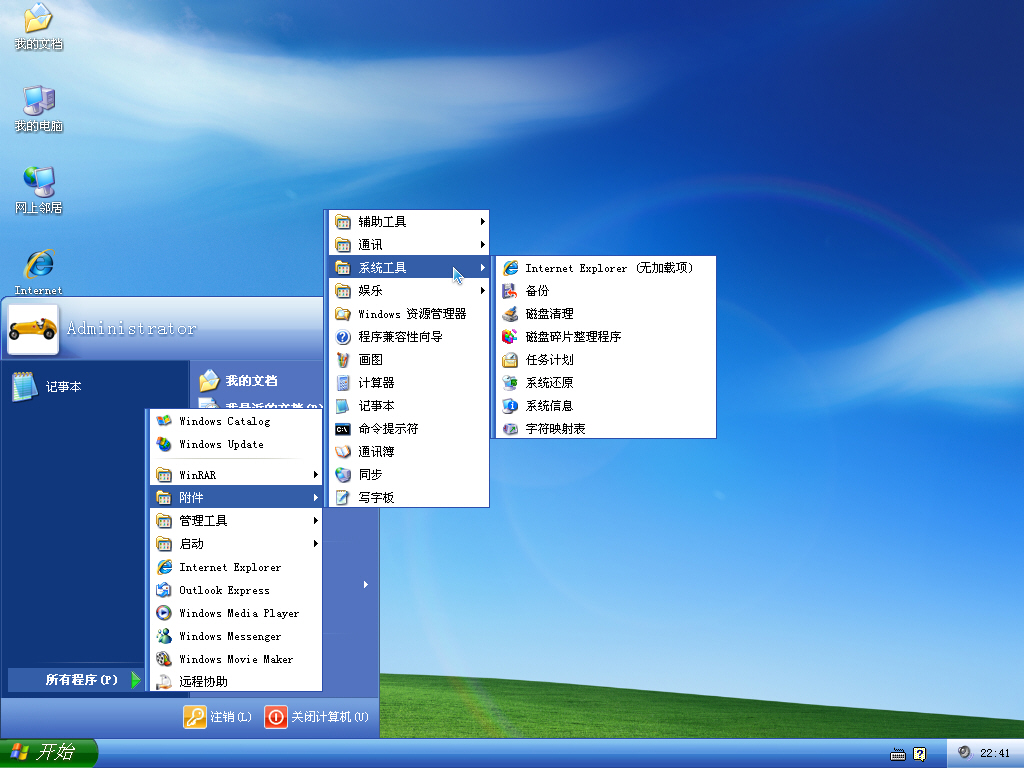Expand the 启动 submenu arrow
This screenshot has height=768, width=1024.
[315, 543]
